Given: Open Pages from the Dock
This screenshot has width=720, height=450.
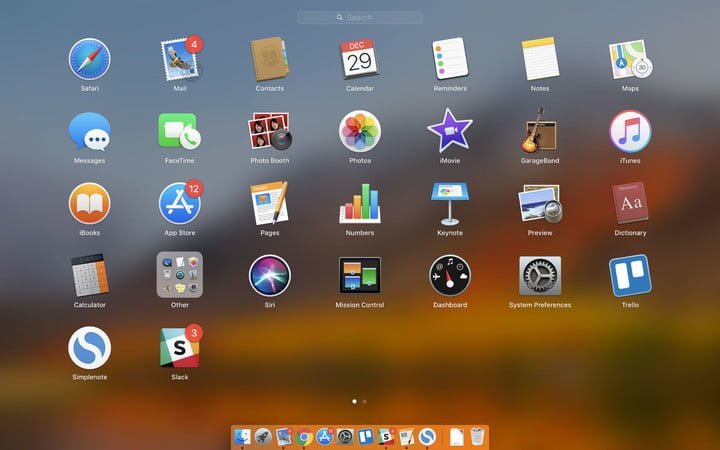Looking at the screenshot, I should coord(406,436).
